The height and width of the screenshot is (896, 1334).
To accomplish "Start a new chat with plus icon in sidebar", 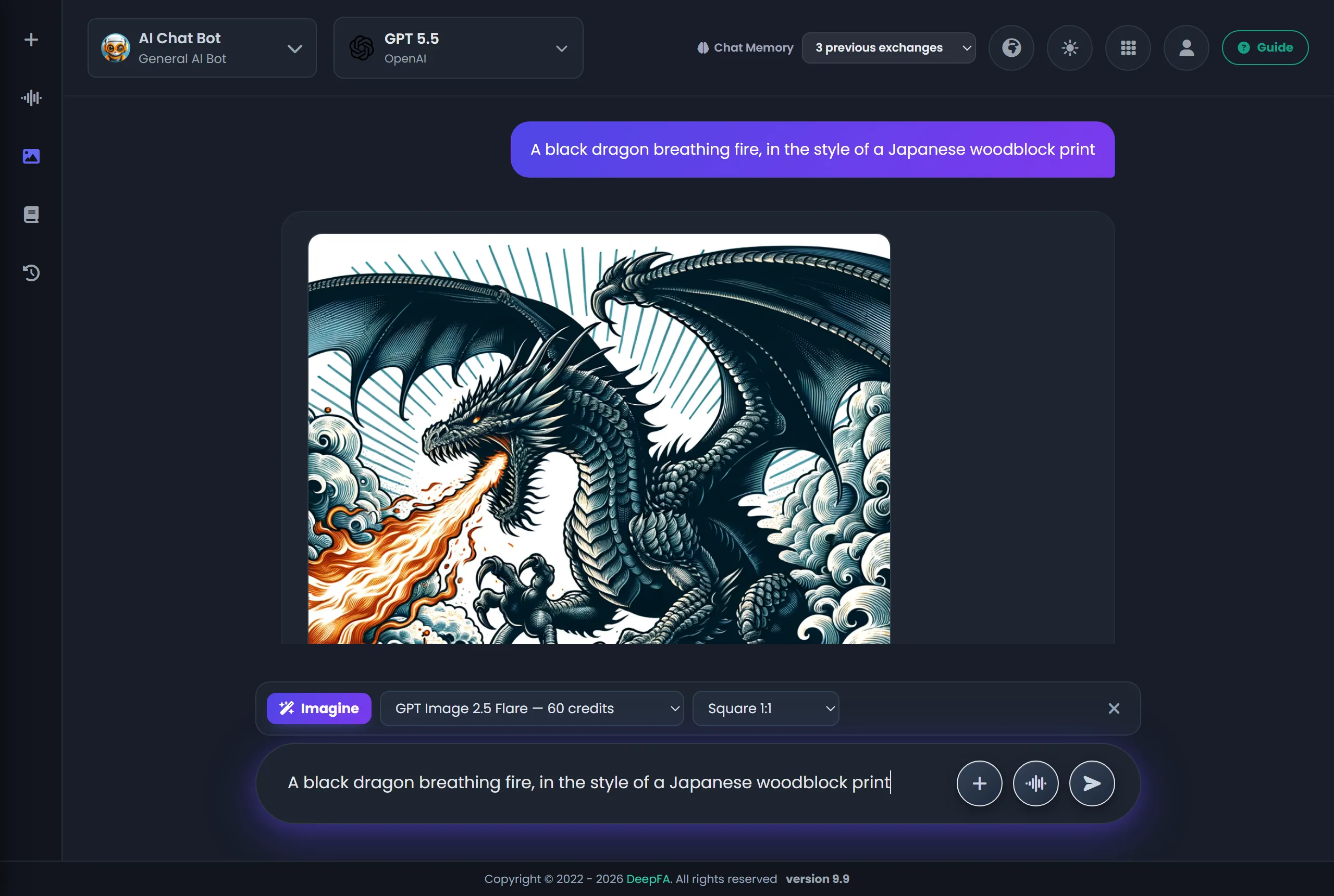I will 31,40.
